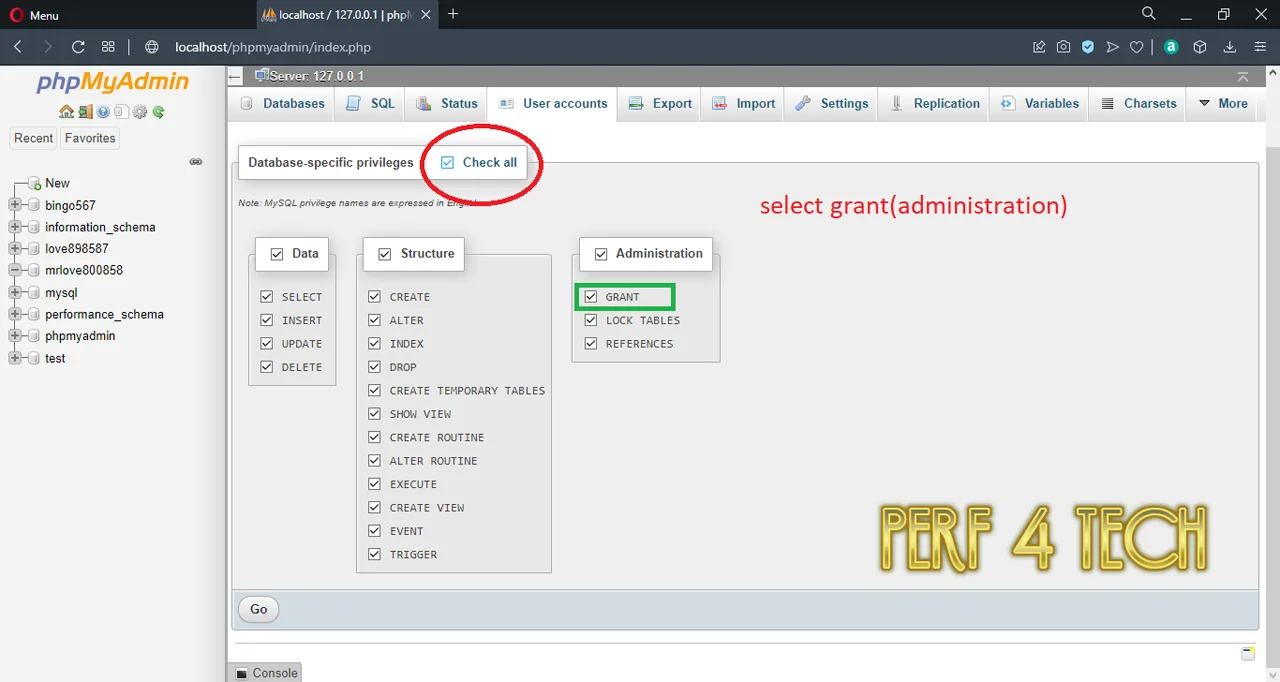This screenshot has height=682, width=1280.
Task: Collapse the mrlove800858 database node
Action: coord(15,270)
